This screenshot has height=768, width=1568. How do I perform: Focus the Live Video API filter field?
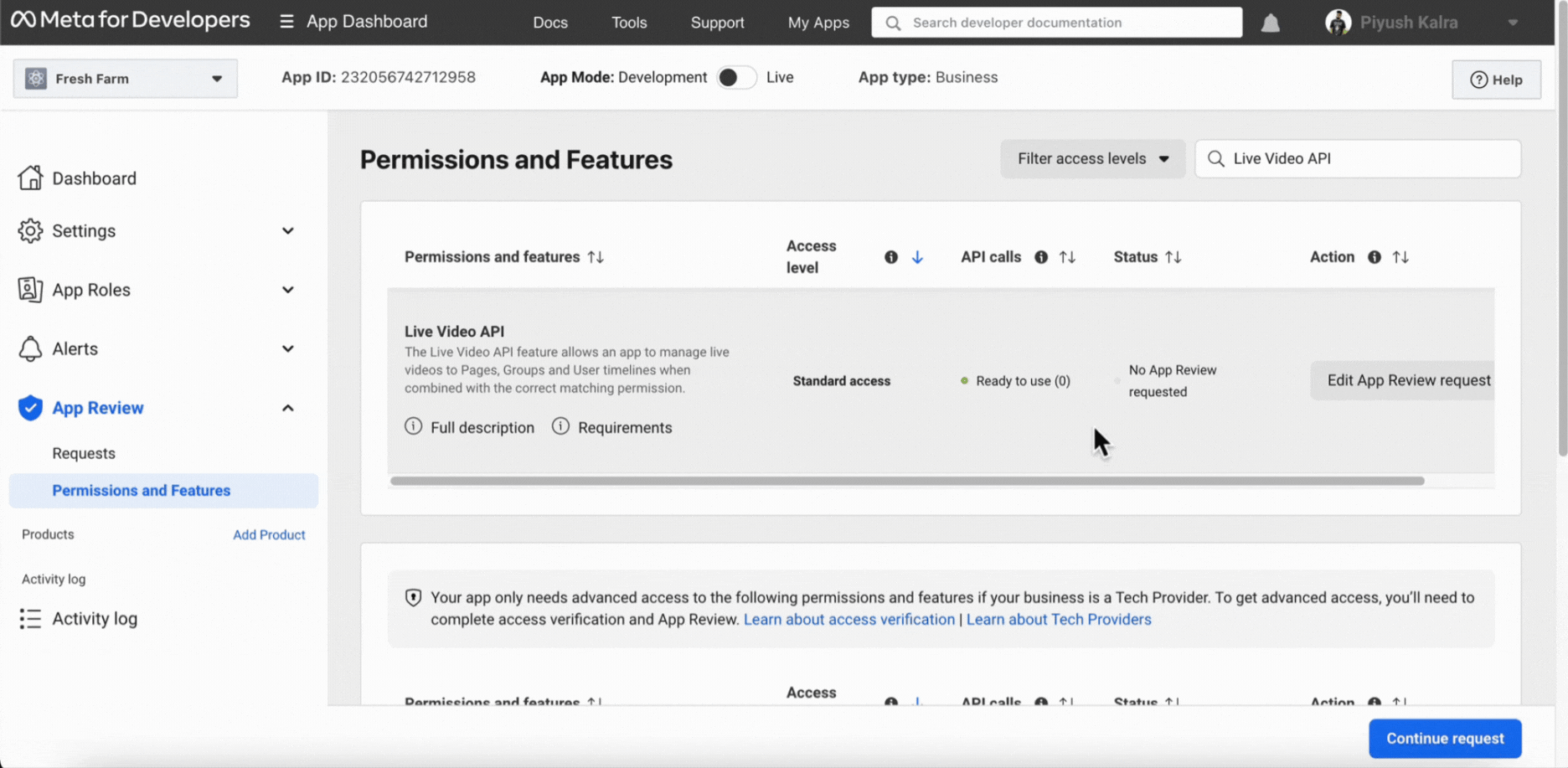tap(1358, 158)
